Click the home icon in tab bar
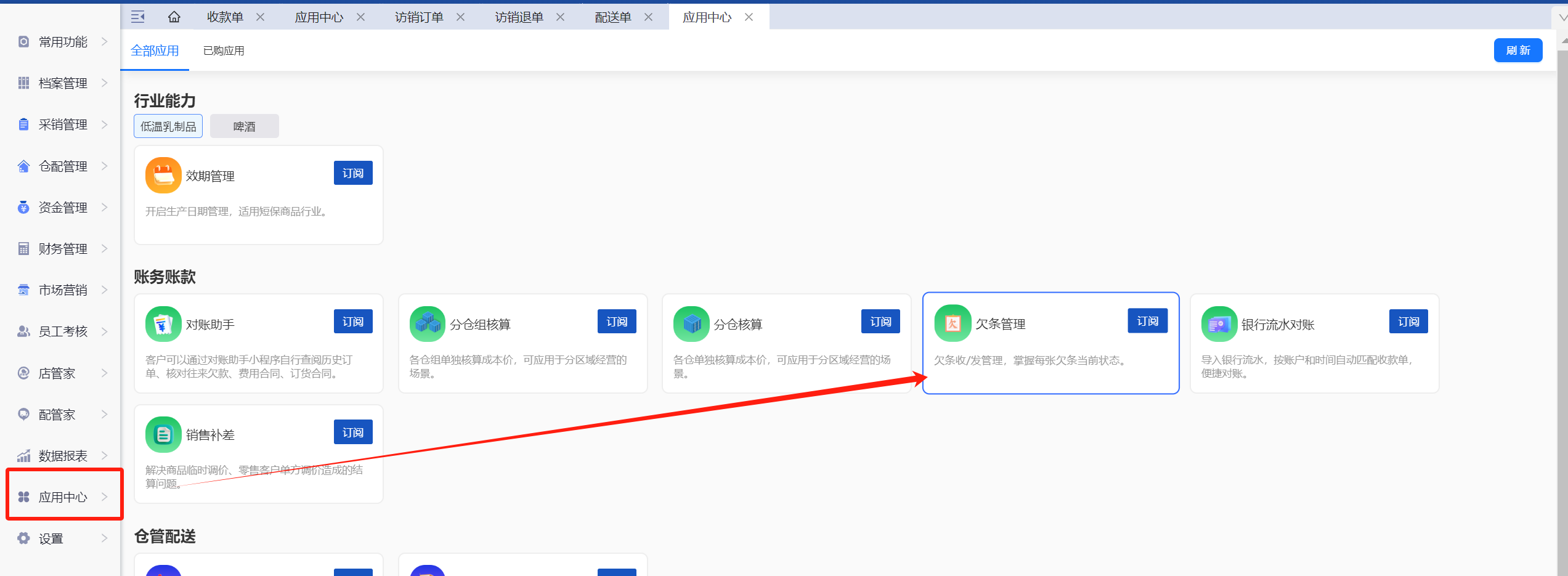The width and height of the screenshot is (1568, 576). pos(174,17)
